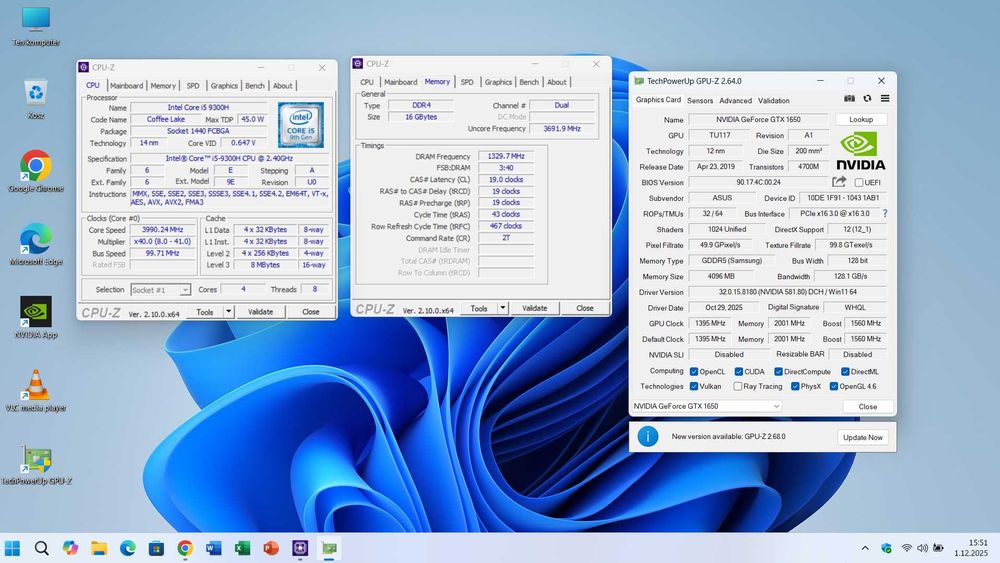Toggle the Ray Tracing checkbox
Screen dimensions: 1000x563
pos(737,386)
